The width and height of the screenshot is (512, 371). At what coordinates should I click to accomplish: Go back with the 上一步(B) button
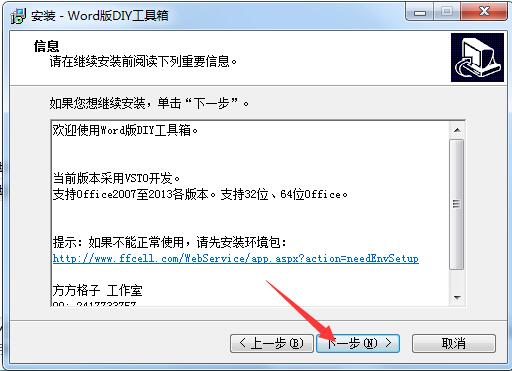click(272, 343)
